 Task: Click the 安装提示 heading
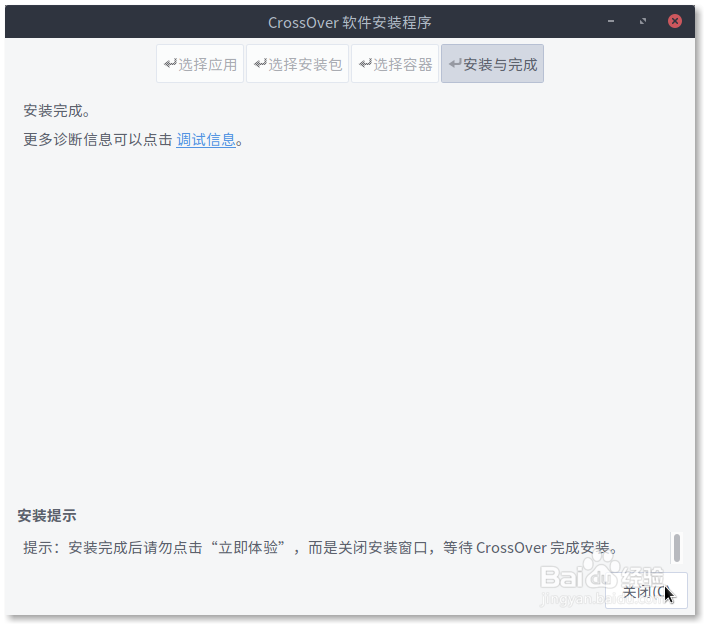coord(47,515)
